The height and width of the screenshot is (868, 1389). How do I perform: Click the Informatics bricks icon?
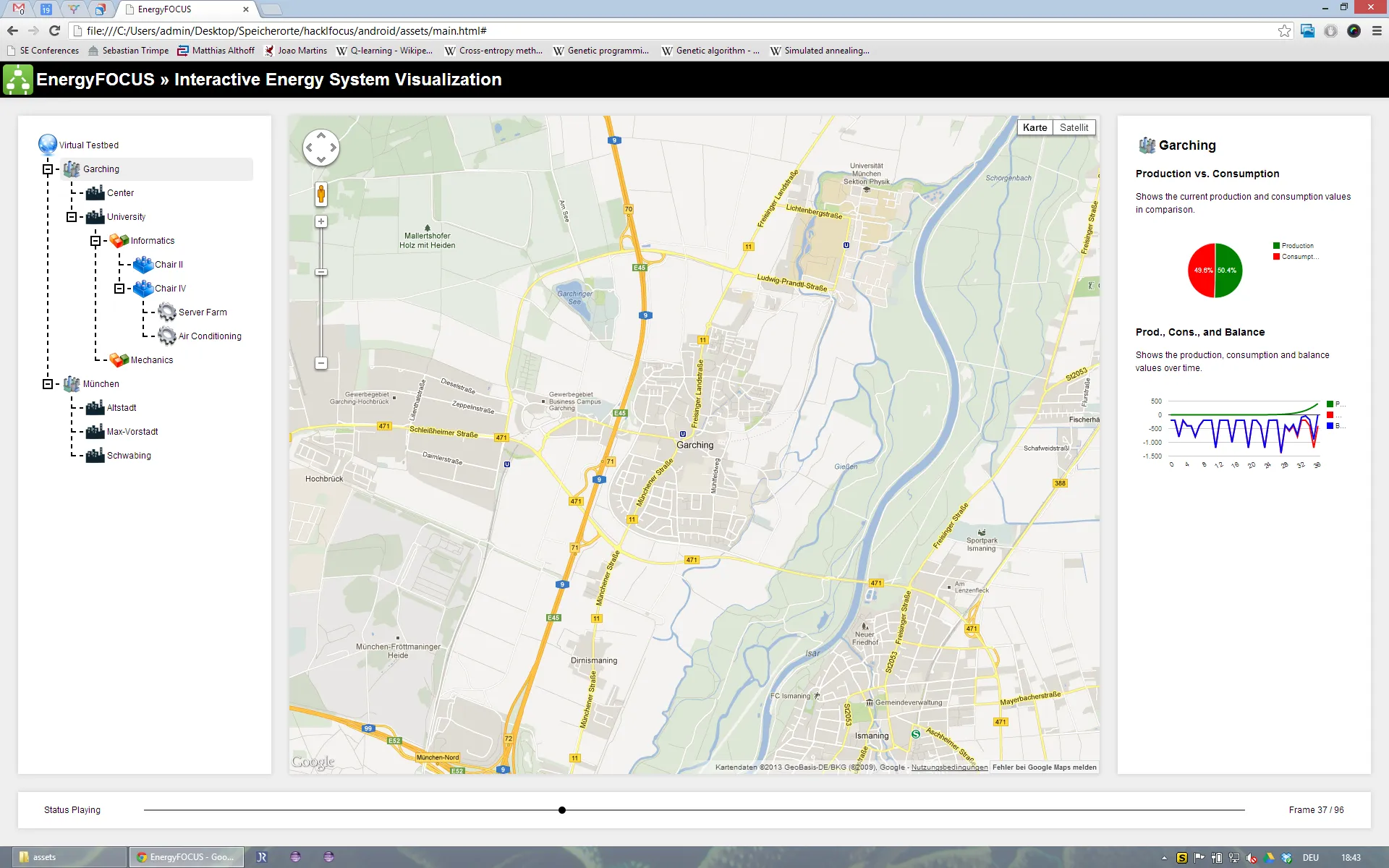coord(119,240)
